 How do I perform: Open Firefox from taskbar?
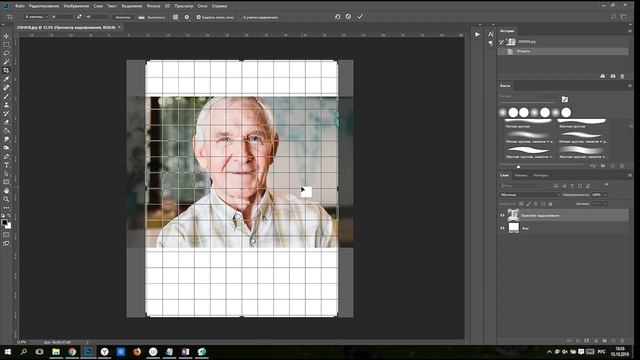(137, 351)
